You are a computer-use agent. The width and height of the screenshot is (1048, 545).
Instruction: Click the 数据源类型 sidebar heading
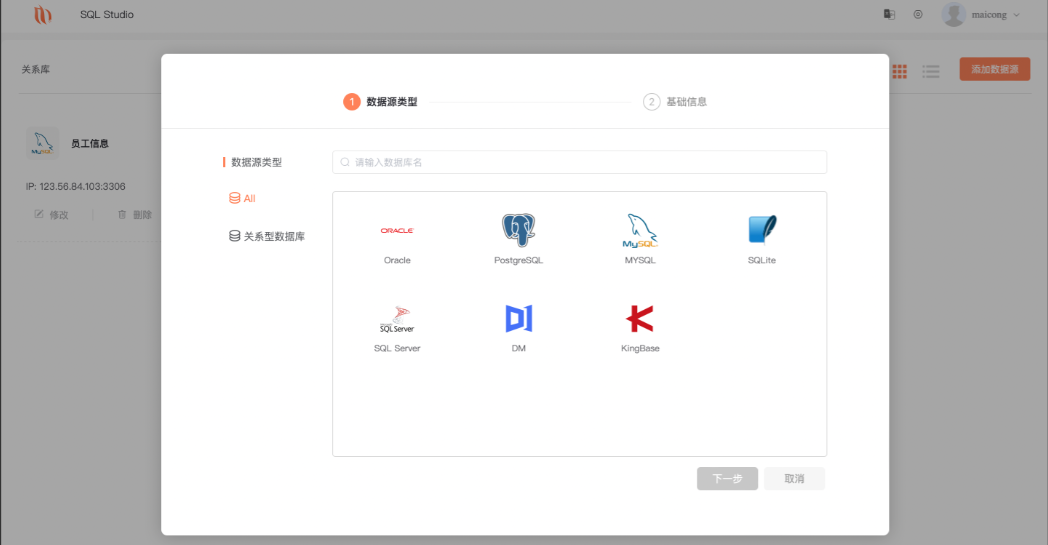[x=257, y=162]
